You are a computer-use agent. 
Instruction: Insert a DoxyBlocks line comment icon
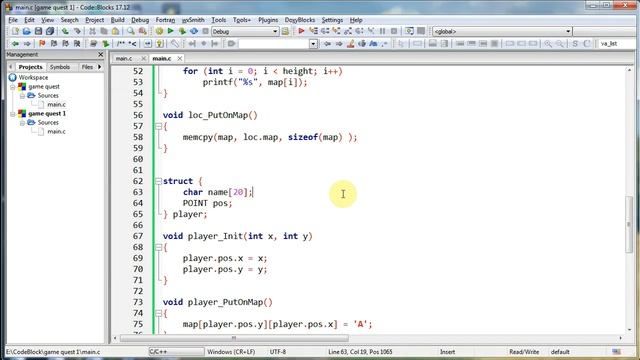[x=132, y=44]
